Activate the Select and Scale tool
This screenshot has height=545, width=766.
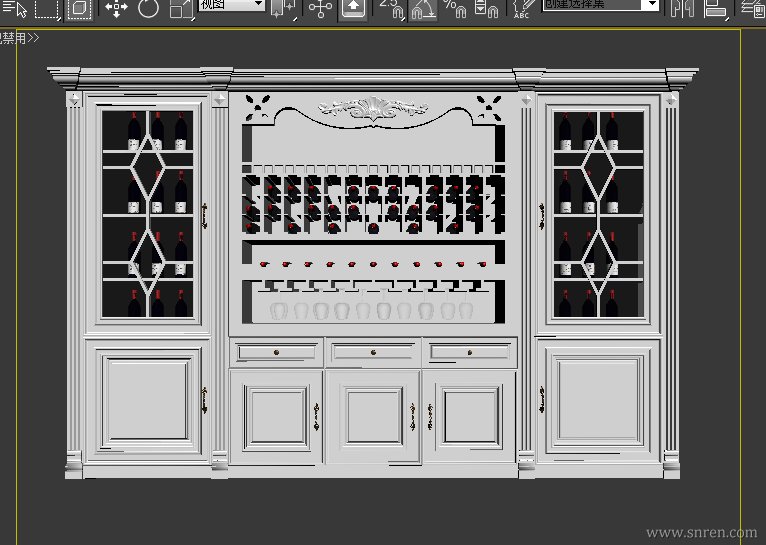(x=181, y=9)
